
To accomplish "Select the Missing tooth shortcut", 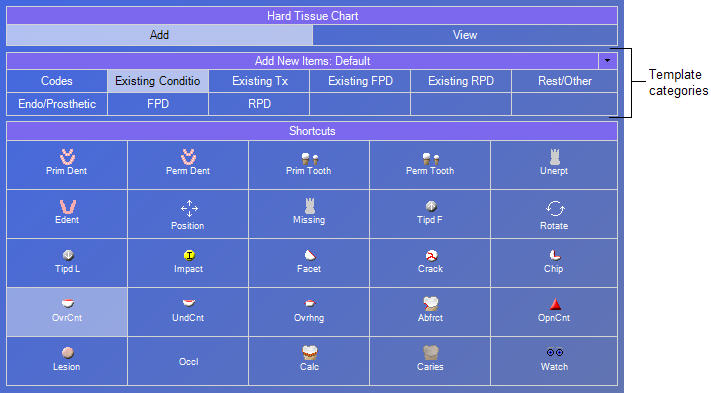I will point(309,214).
